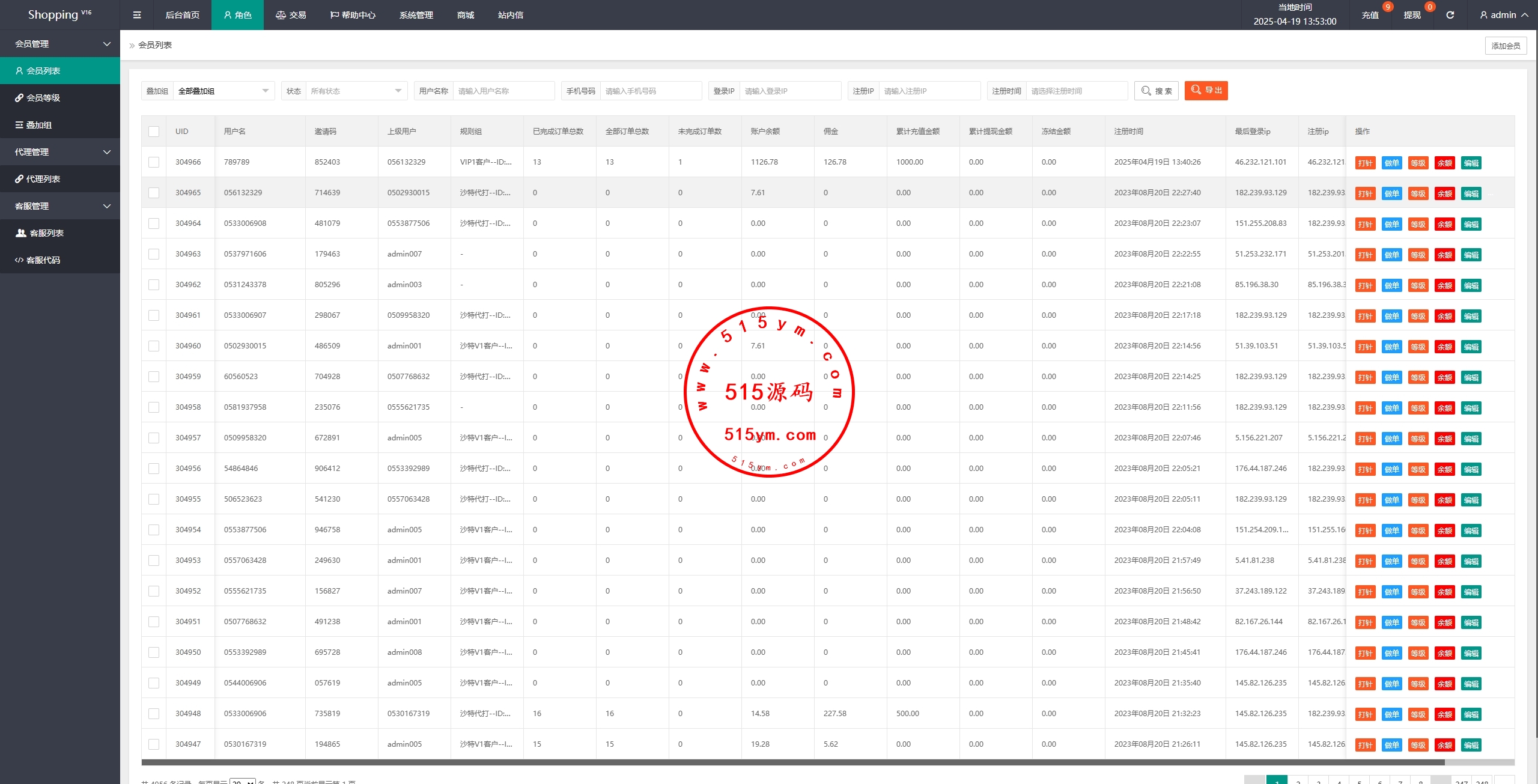The image size is (1538, 784).
Task: Open 客服列表 in the sidebar
Action: (x=46, y=233)
